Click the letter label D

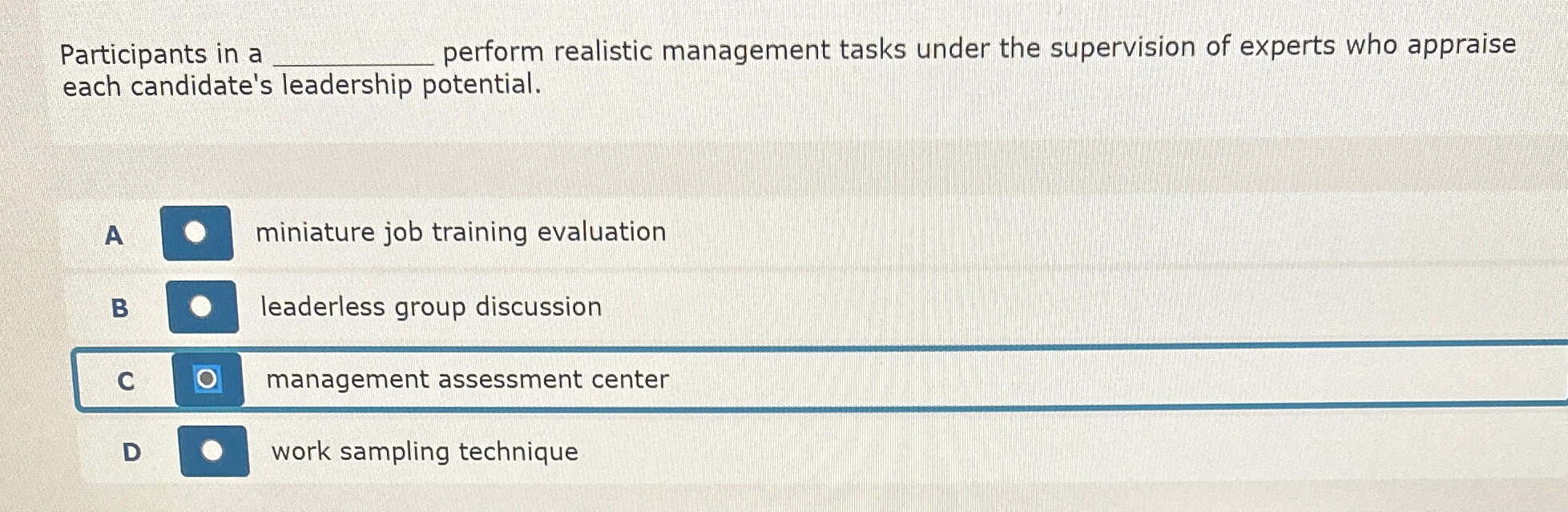point(131,452)
